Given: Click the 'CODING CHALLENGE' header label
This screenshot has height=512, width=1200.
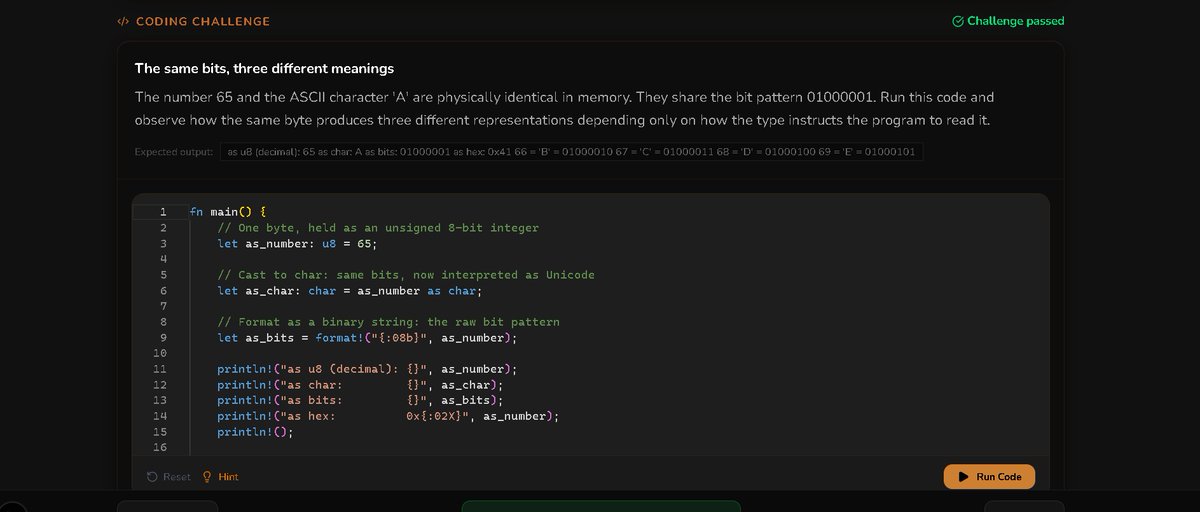Looking at the screenshot, I should click(203, 21).
